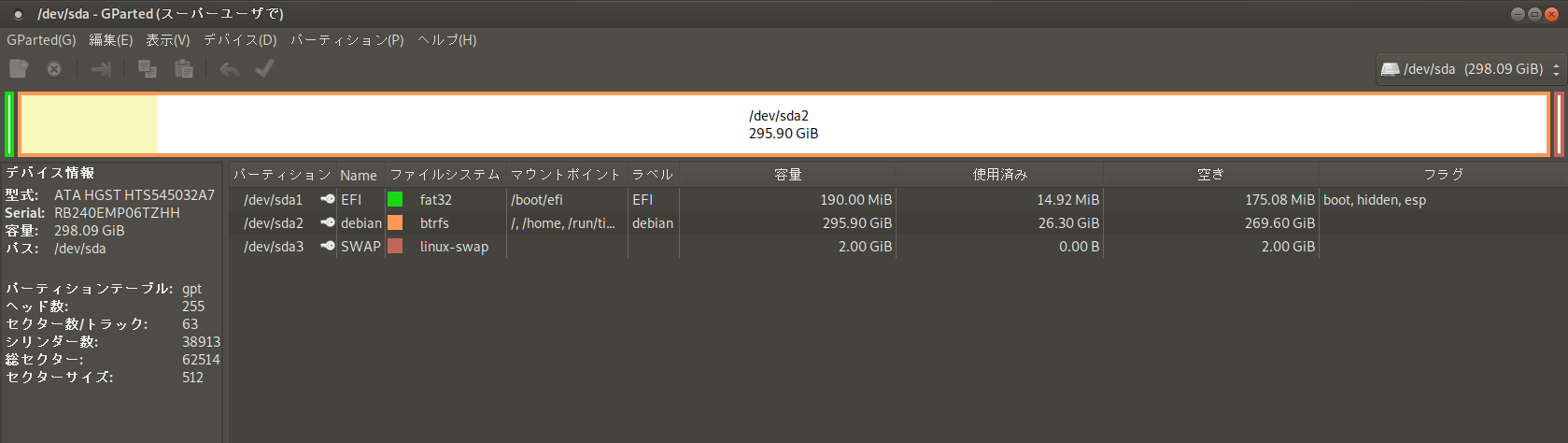Click the copy partition toolbar icon
Image resolution: width=1568 pixels, height=443 pixels.
point(148,68)
